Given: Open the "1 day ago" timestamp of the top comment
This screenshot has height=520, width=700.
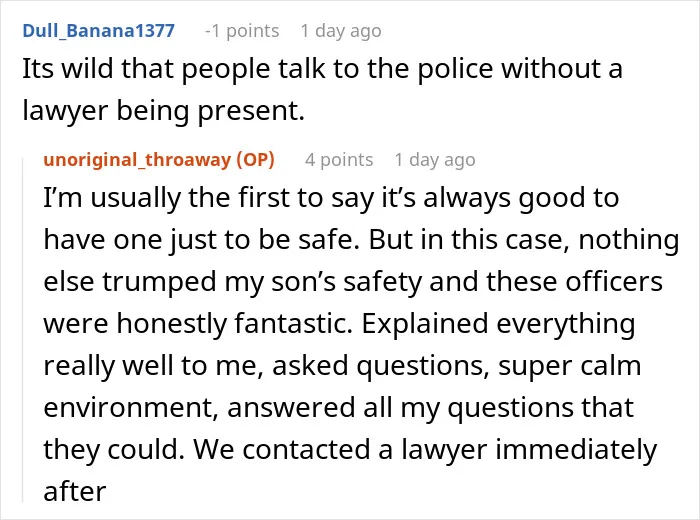Looking at the screenshot, I should point(341,31).
